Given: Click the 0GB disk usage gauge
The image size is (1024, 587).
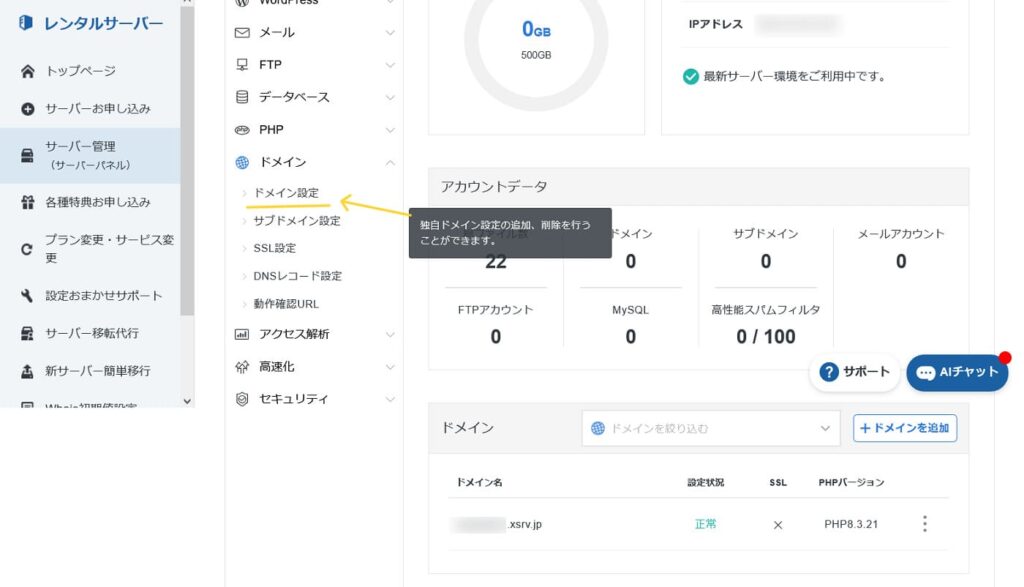Looking at the screenshot, I should click(x=536, y=39).
